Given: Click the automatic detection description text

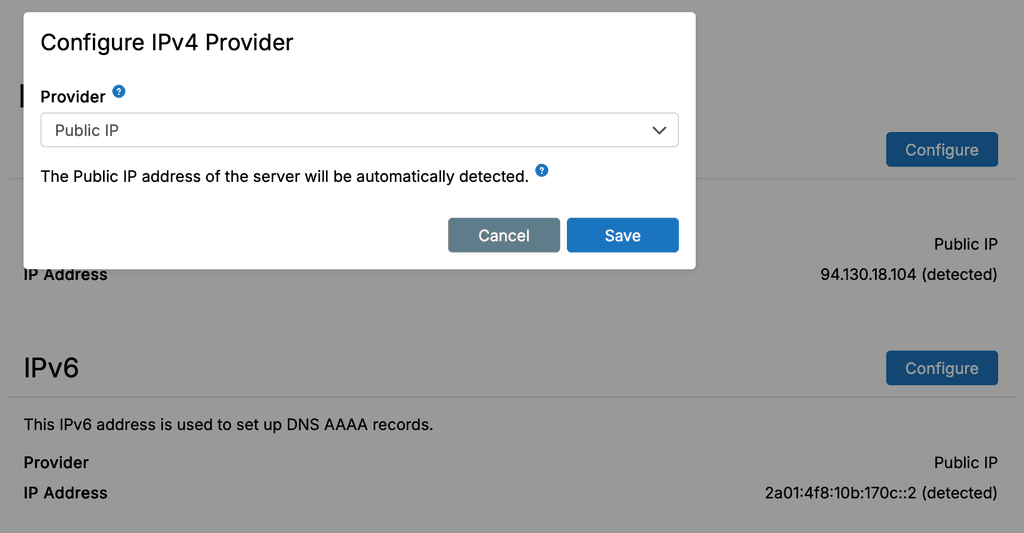Looking at the screenshot, I should pyautogui.click(x=284, y=177).
